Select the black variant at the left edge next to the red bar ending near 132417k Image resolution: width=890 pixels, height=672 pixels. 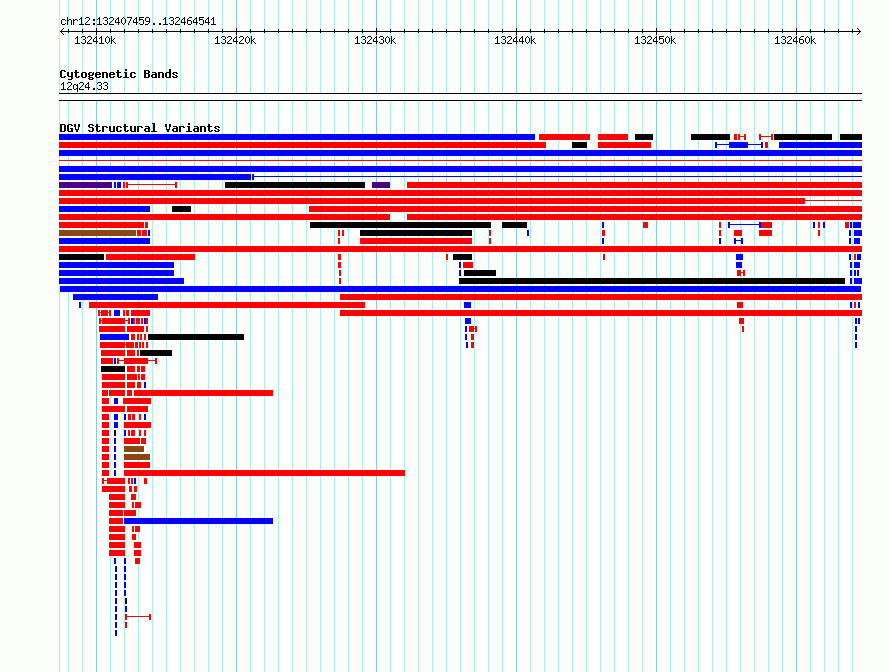(82, 257)
